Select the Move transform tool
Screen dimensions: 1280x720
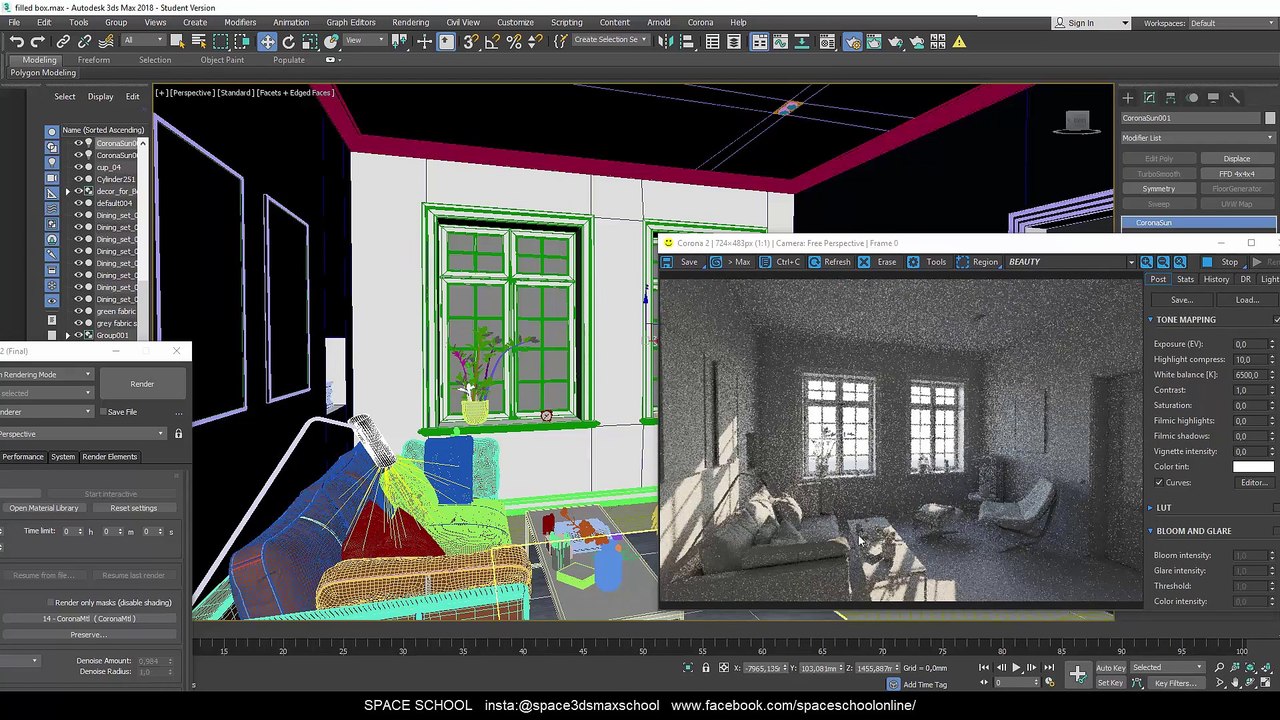[267, 41]
